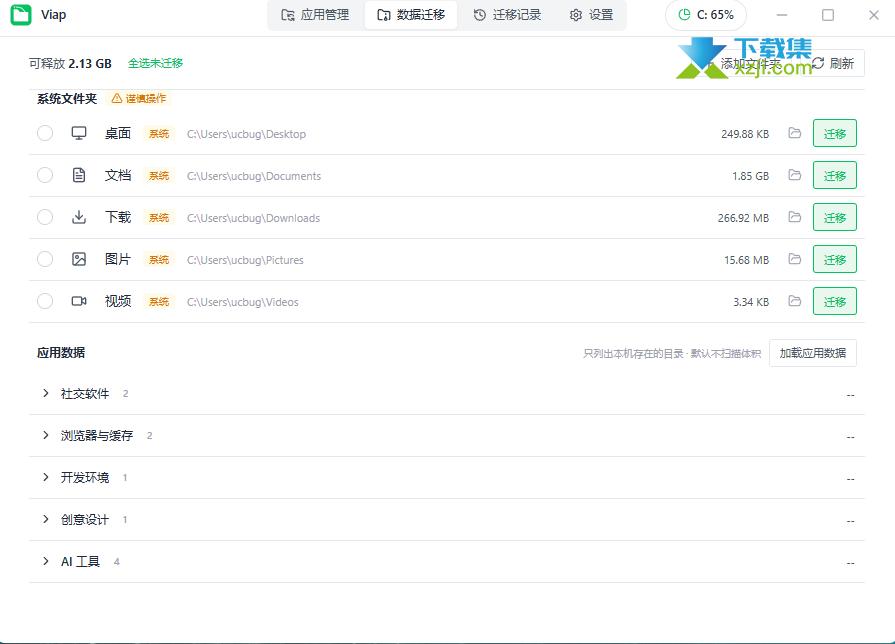Click the 全选未迁移 link
The height and width of the screenshot is (644, 895).
tap(155, 63)
